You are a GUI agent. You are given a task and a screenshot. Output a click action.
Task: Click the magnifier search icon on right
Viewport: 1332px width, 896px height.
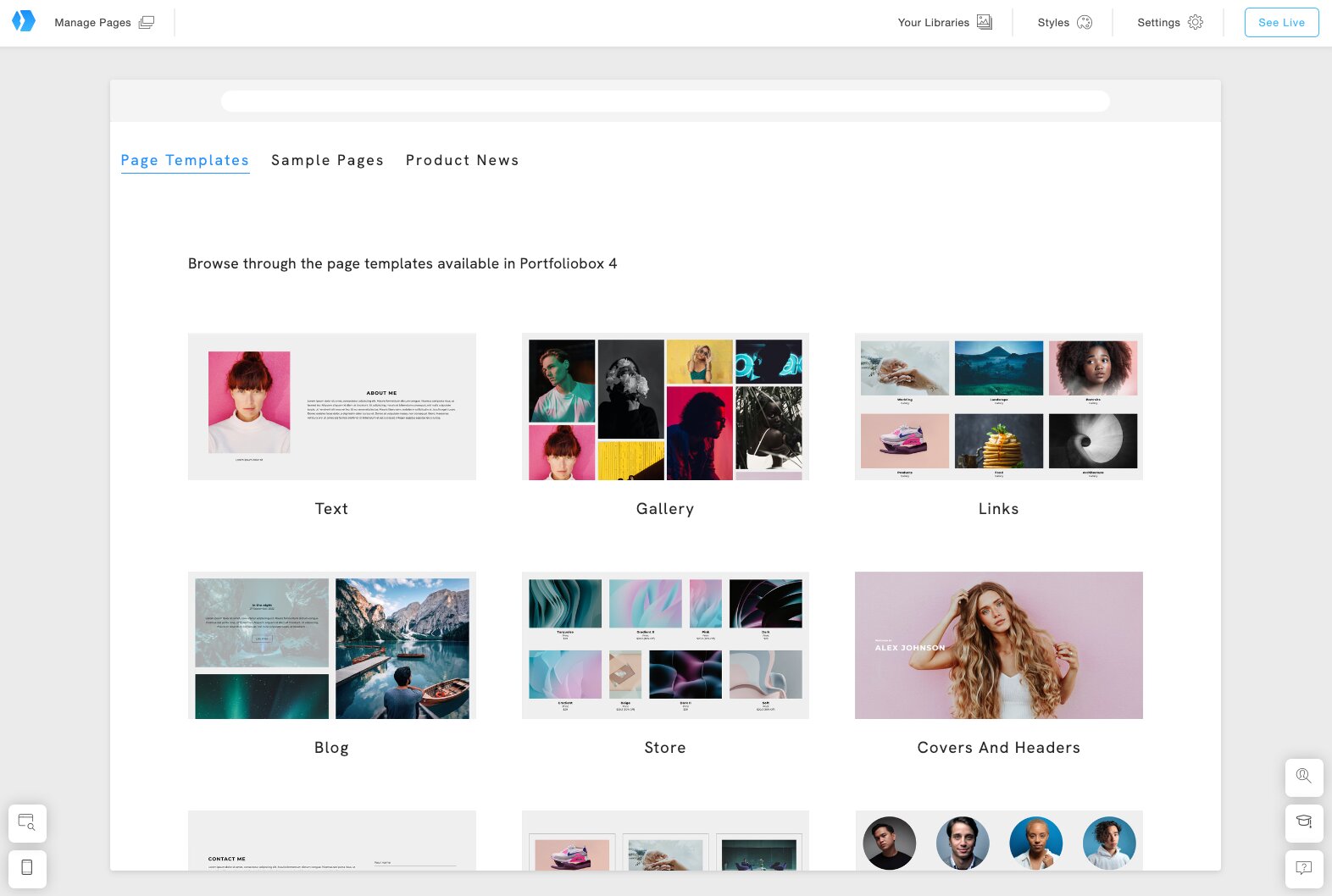(1304, 777)
